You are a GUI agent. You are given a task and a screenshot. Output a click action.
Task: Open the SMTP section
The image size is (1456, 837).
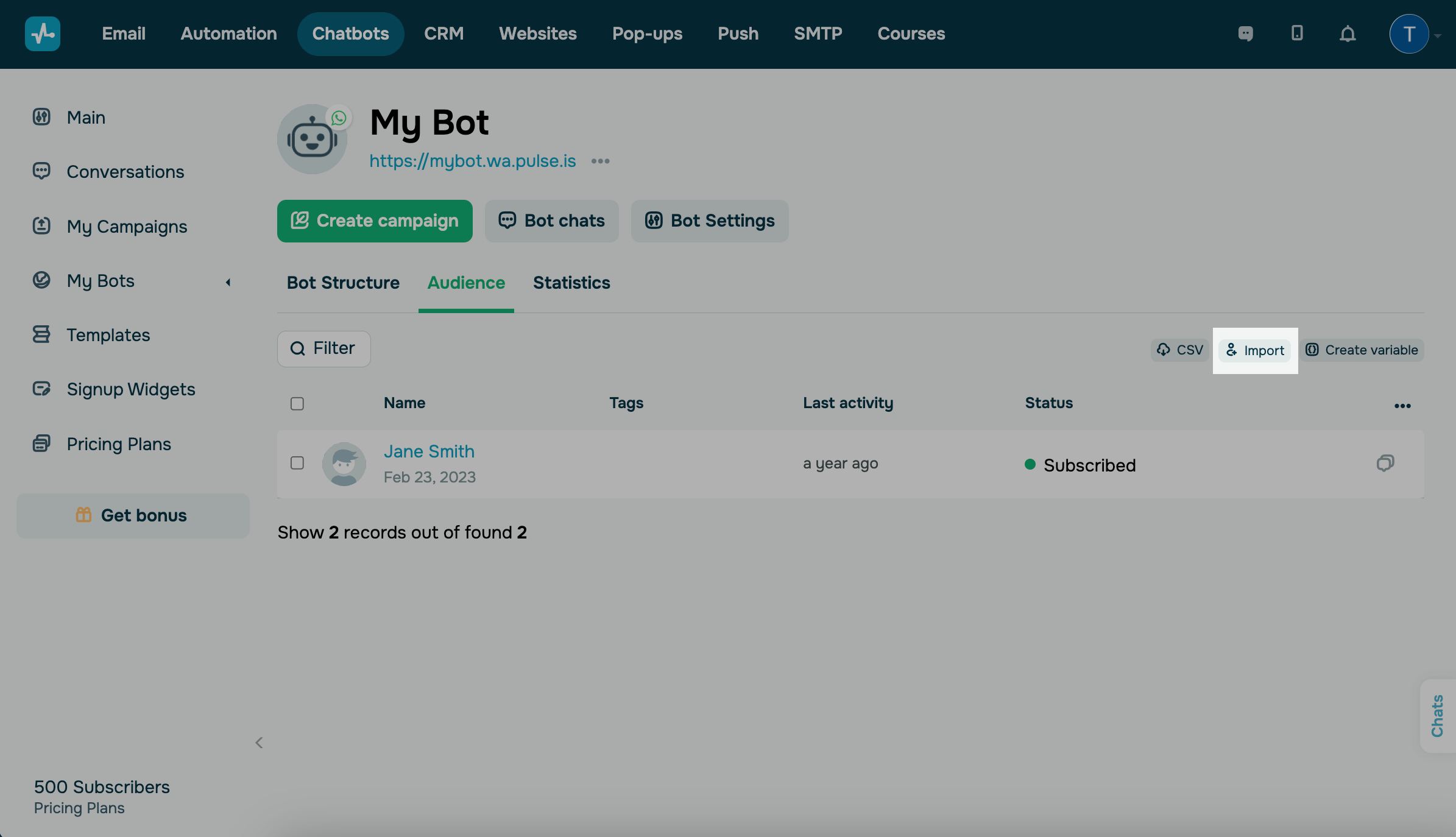(x=818, y=34)
